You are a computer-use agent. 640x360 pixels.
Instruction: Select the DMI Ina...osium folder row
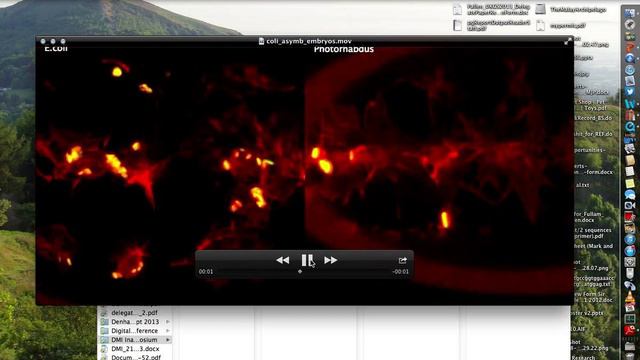click(x=135, y=340)
